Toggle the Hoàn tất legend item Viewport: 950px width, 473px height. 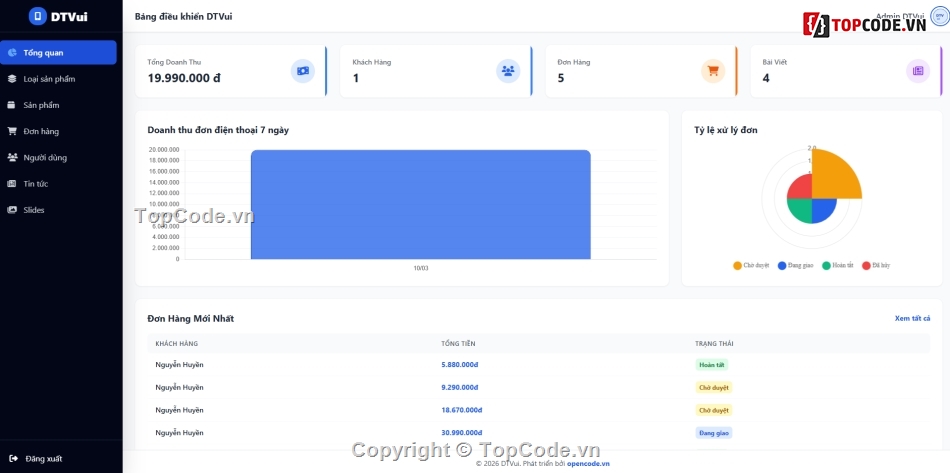pyautogui.click(x=838, y=265)
